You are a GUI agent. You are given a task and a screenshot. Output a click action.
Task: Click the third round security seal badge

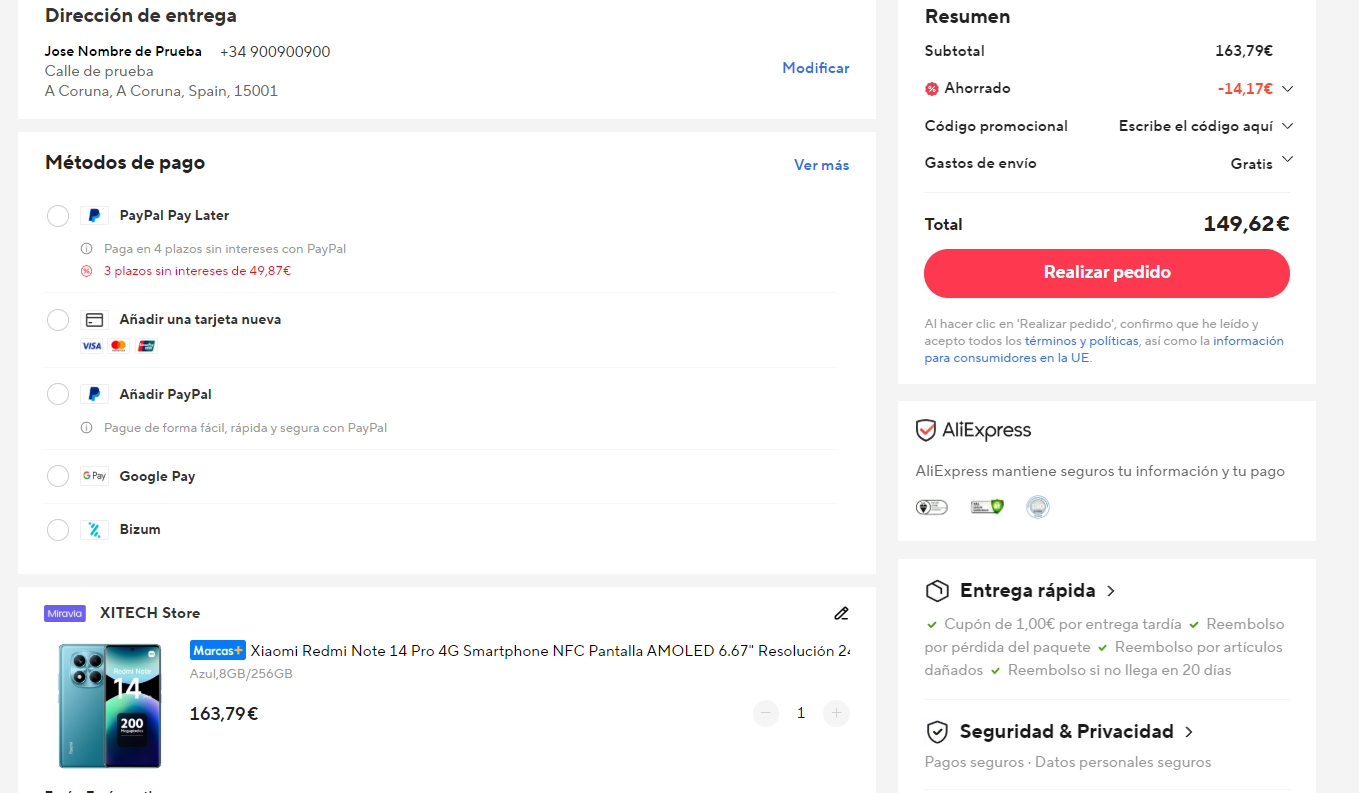coord(1038,507)
